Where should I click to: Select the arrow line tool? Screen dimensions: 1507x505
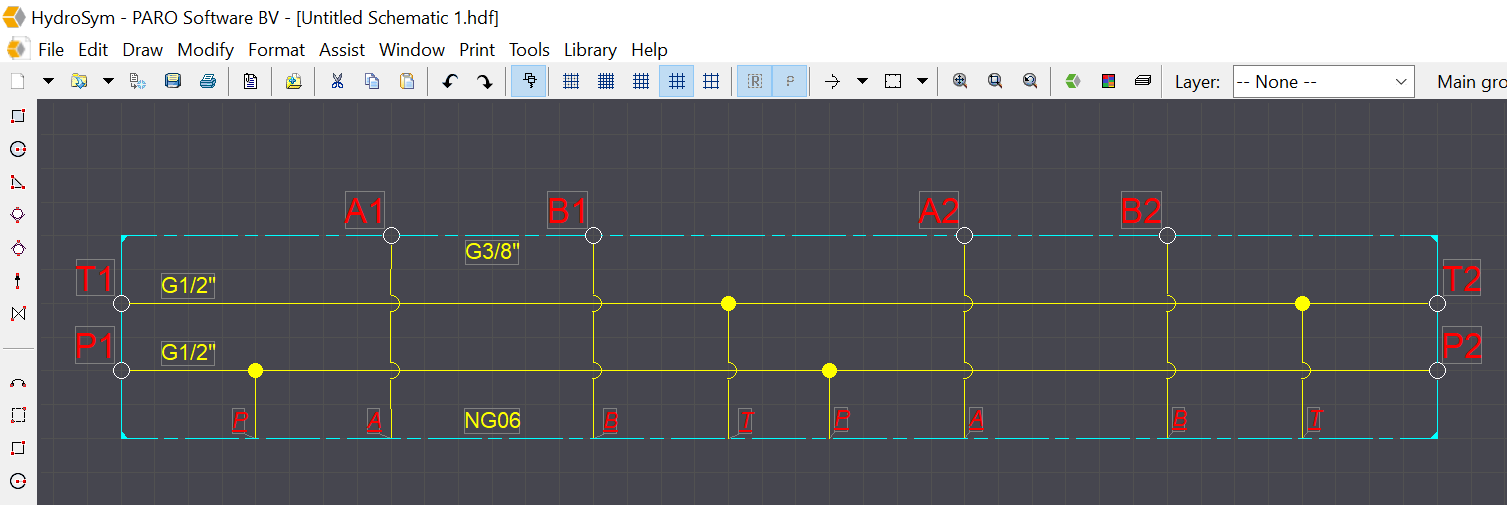point(832,82)
